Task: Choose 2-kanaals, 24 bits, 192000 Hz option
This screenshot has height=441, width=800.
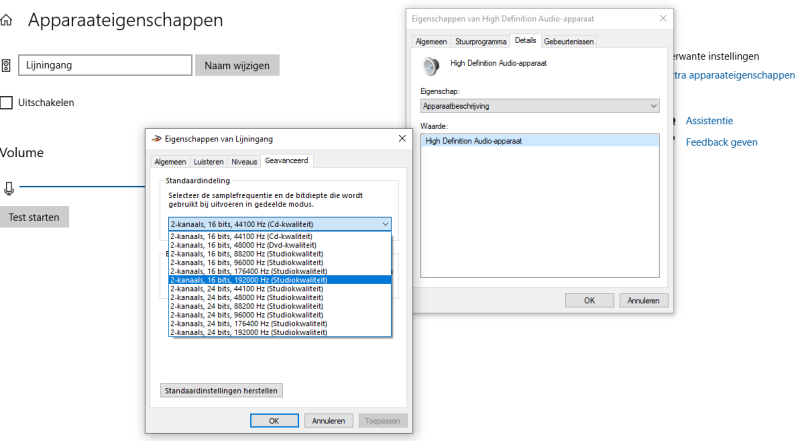Action: pos(280,332)
